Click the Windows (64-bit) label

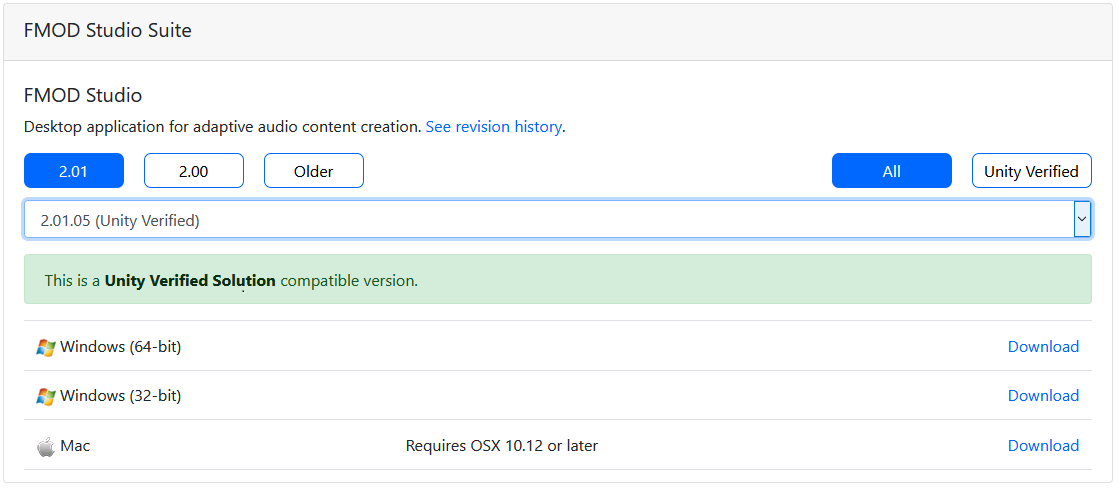[x=120, y=347]
